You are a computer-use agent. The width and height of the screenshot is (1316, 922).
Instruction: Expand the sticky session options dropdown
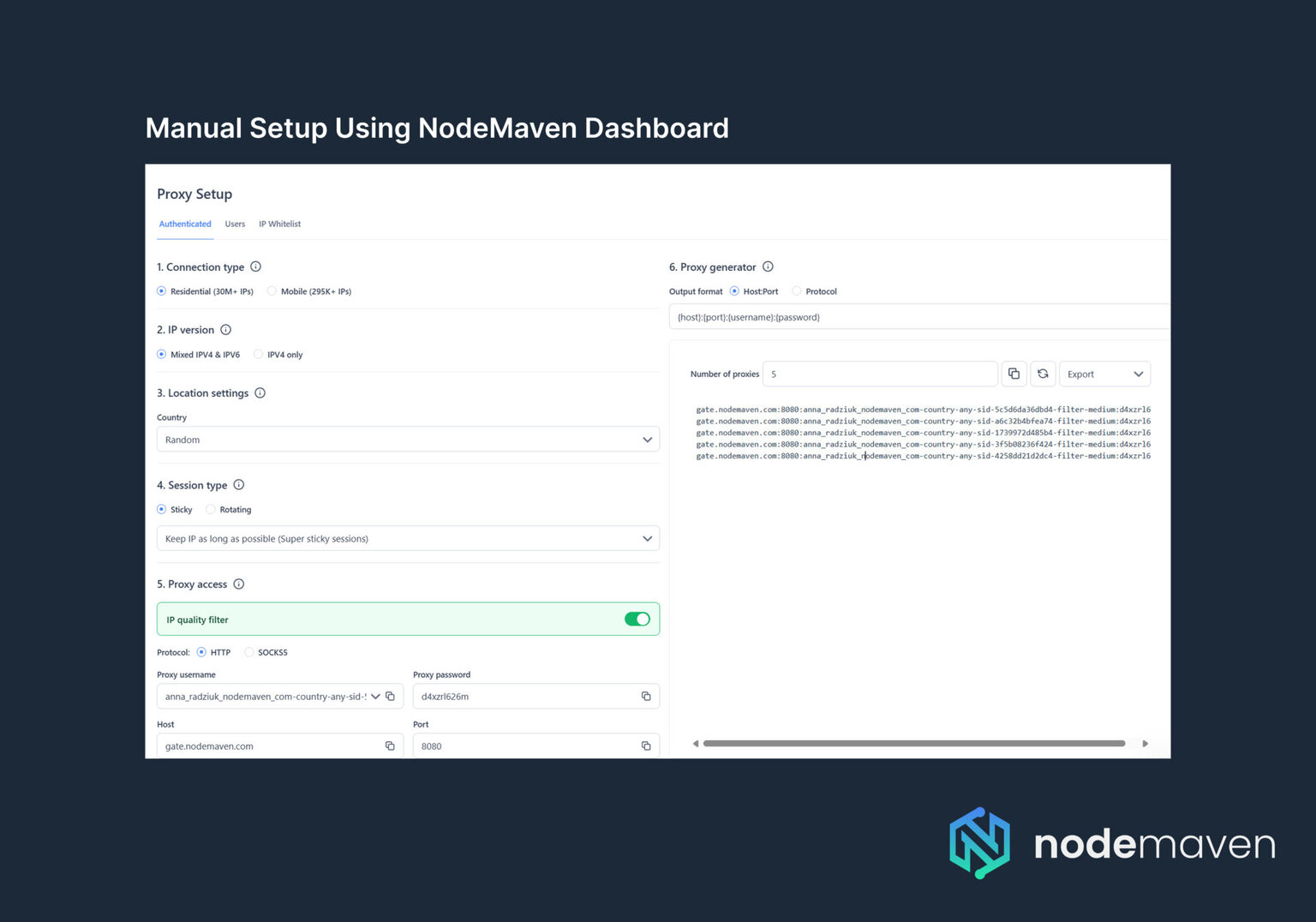[x=648, y=538]
